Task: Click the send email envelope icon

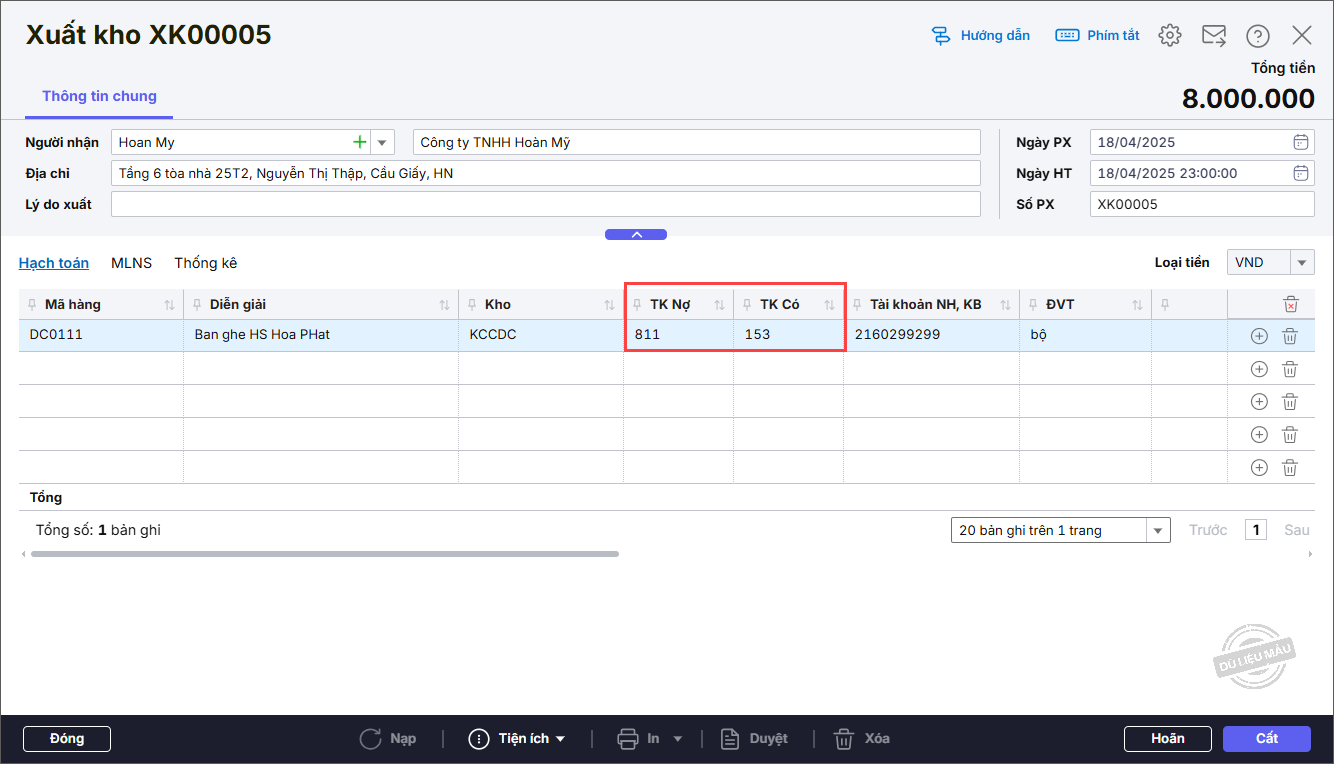Action: coord(1213,36)
